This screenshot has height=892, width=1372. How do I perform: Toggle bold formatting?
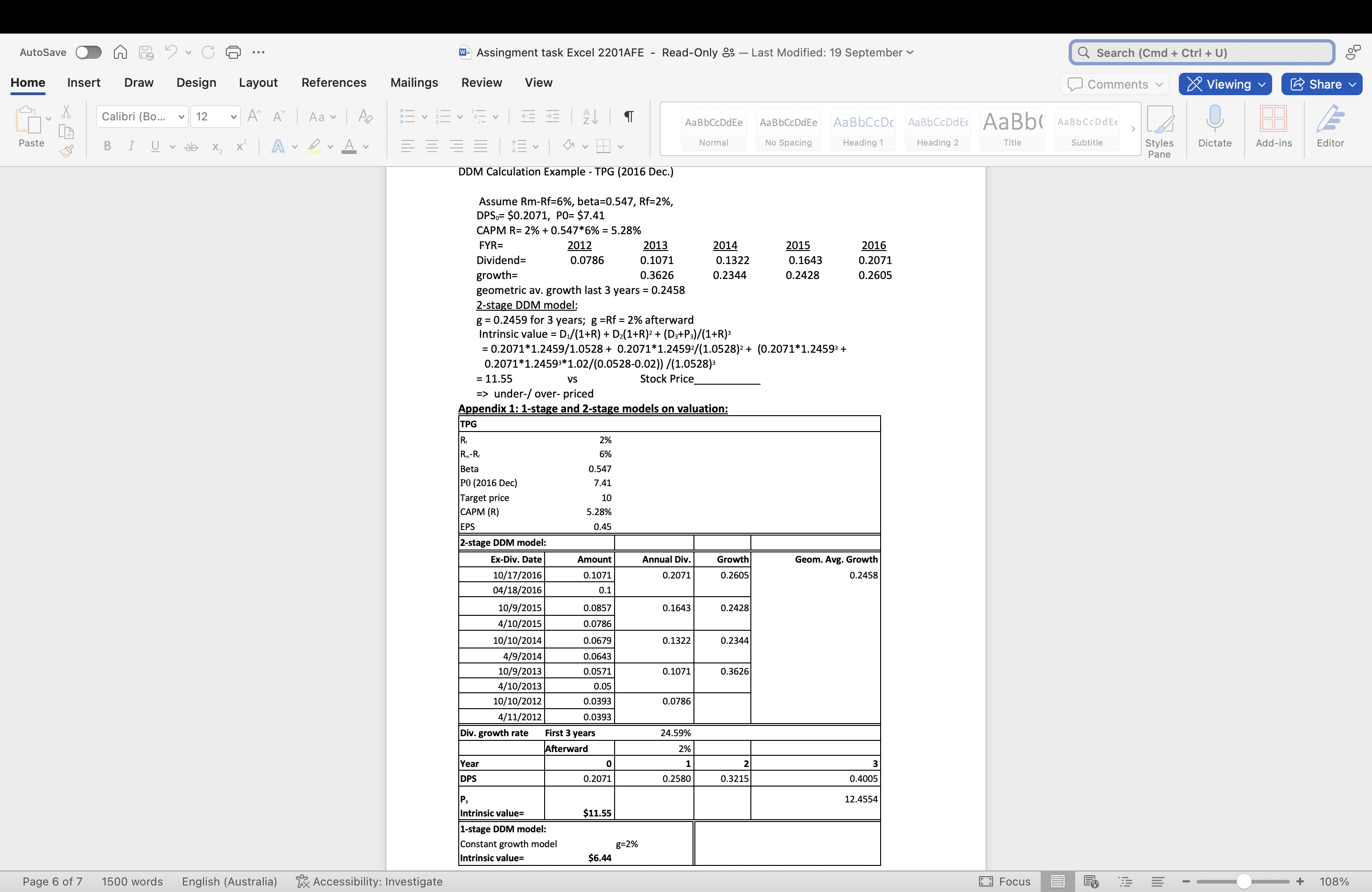click(x=107, y=146)
